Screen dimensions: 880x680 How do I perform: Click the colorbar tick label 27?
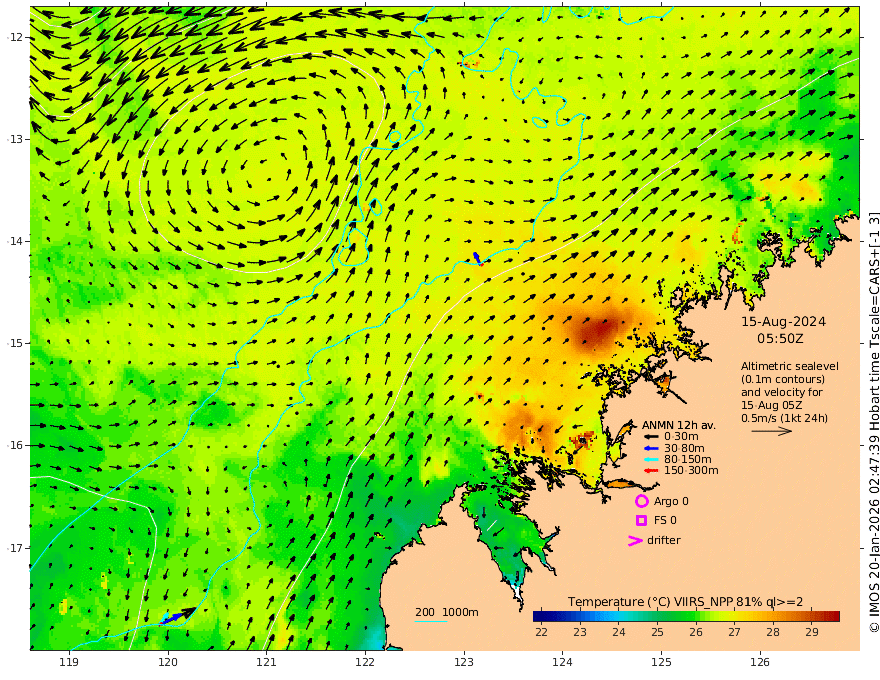(x=735, y=632)
